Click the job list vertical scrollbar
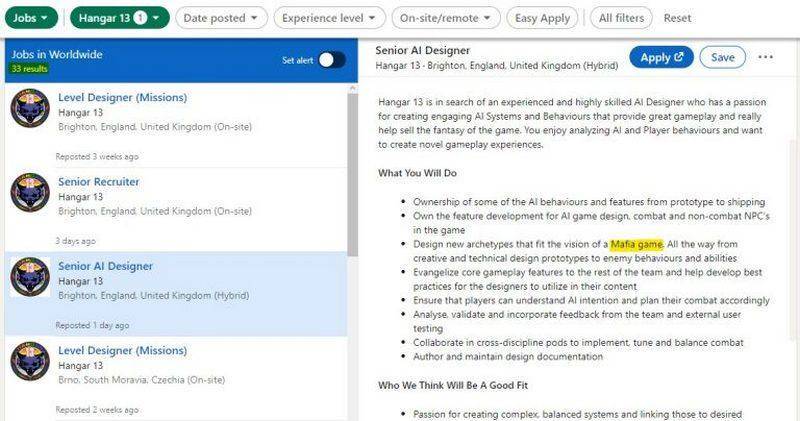800x421 pixels. (353, 174)
